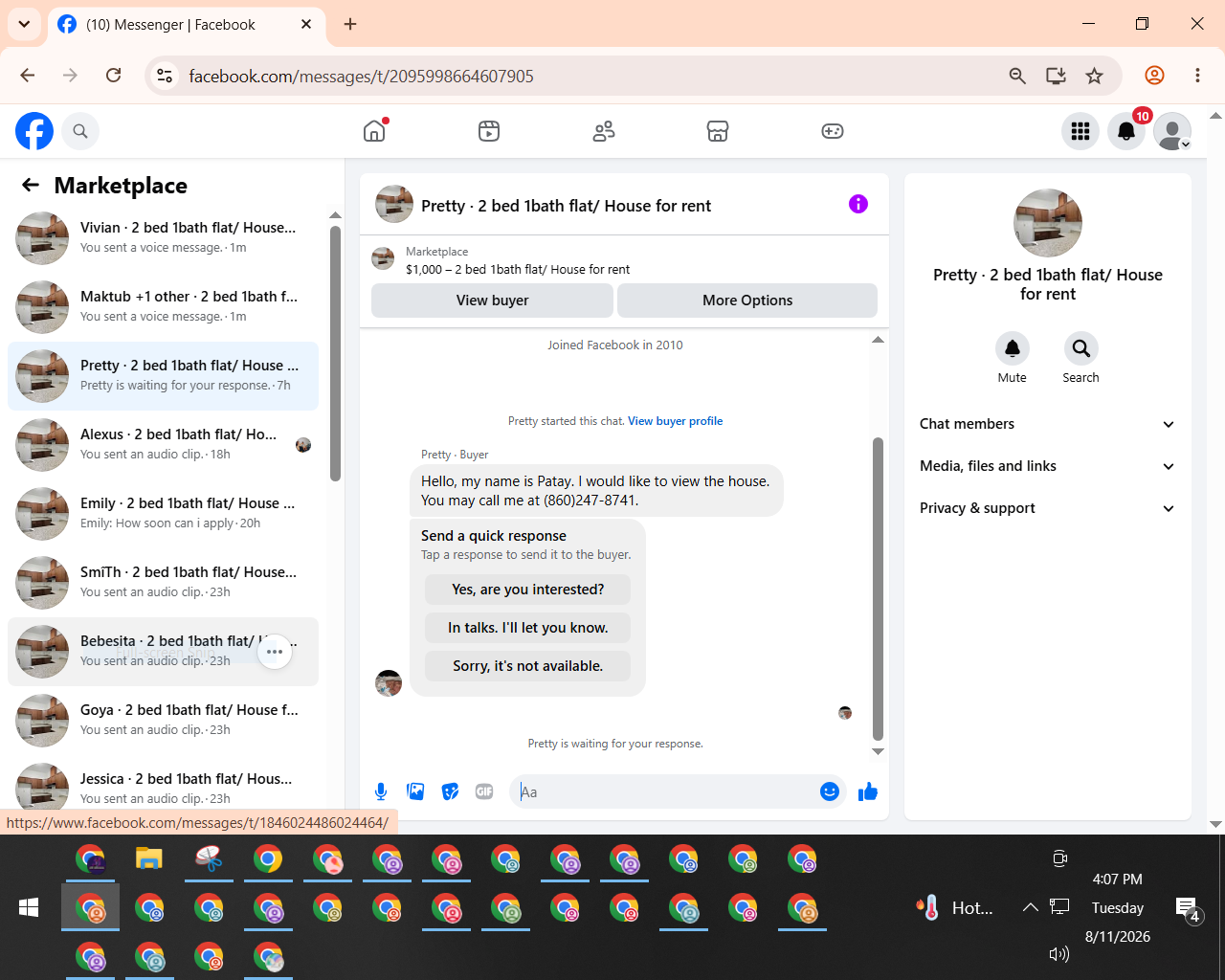Screen dimensions: 1225x980
Task: Open the notifications bell with 10 badge
Action: point(1126,131)
